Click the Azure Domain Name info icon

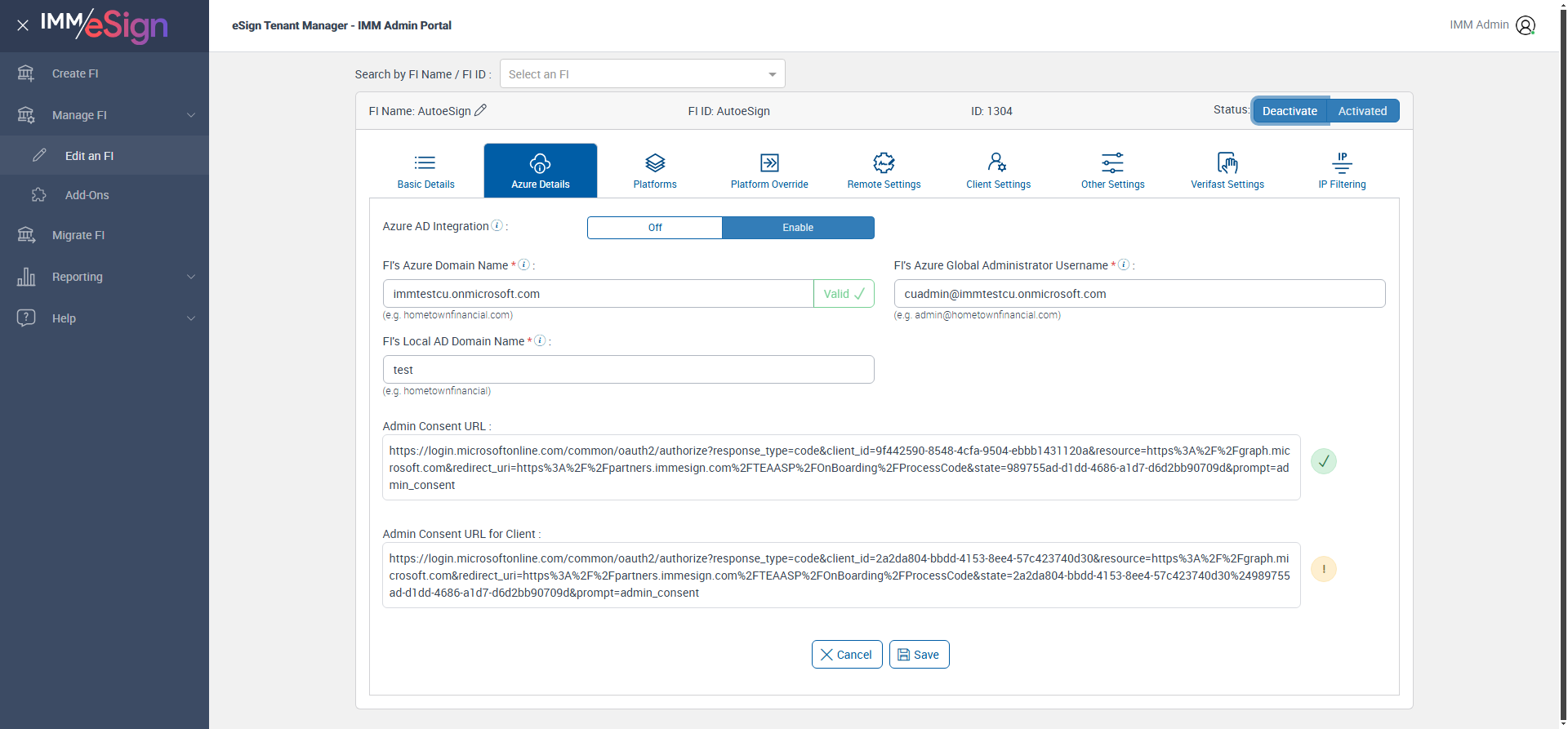pyautogui.click(x=524, y=264)
